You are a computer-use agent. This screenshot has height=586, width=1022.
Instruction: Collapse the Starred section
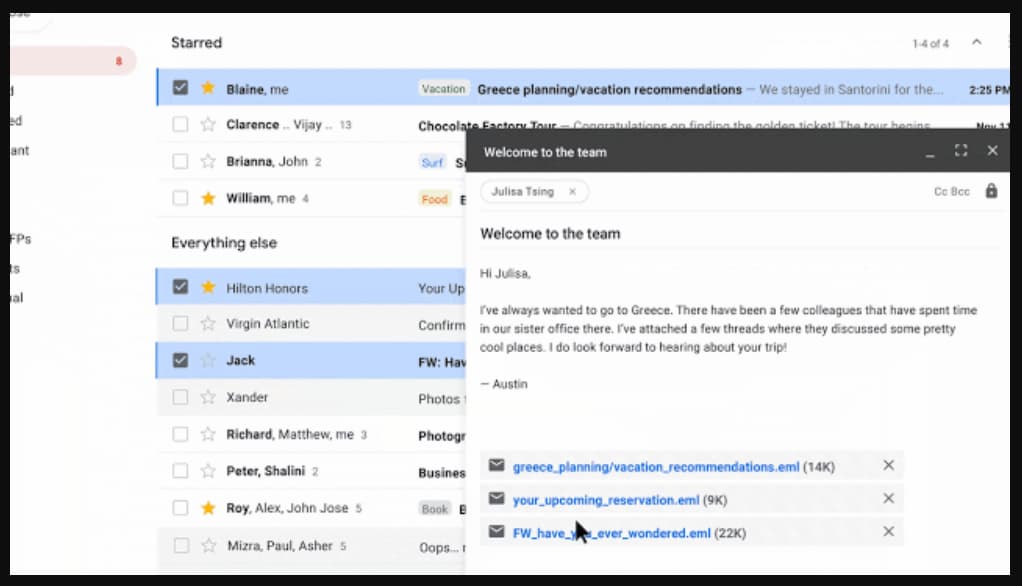(x=977, y=43)
